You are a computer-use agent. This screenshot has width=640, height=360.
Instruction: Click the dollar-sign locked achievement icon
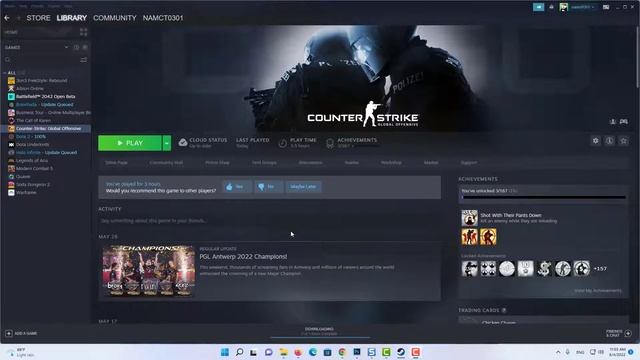click(x=544, y=269)
